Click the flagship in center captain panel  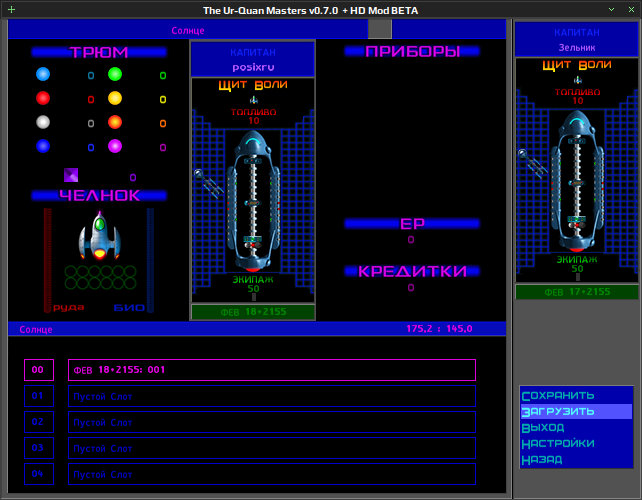click(x=253, y=201)
